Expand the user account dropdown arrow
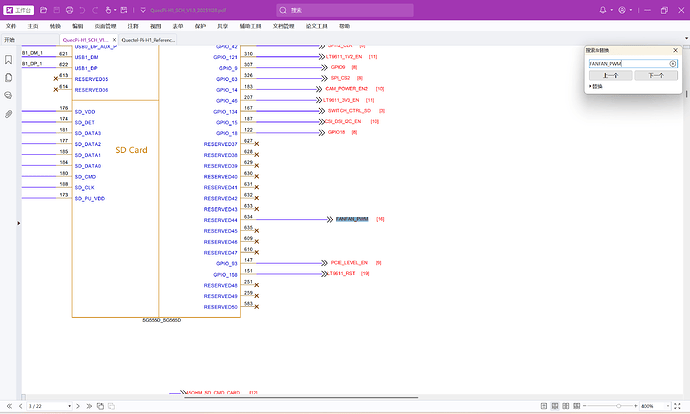 (631, 10)
